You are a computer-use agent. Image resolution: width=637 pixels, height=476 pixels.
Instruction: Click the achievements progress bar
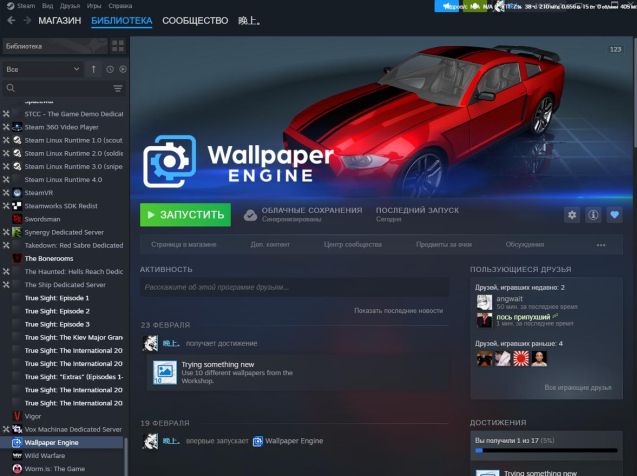point(547,450)
